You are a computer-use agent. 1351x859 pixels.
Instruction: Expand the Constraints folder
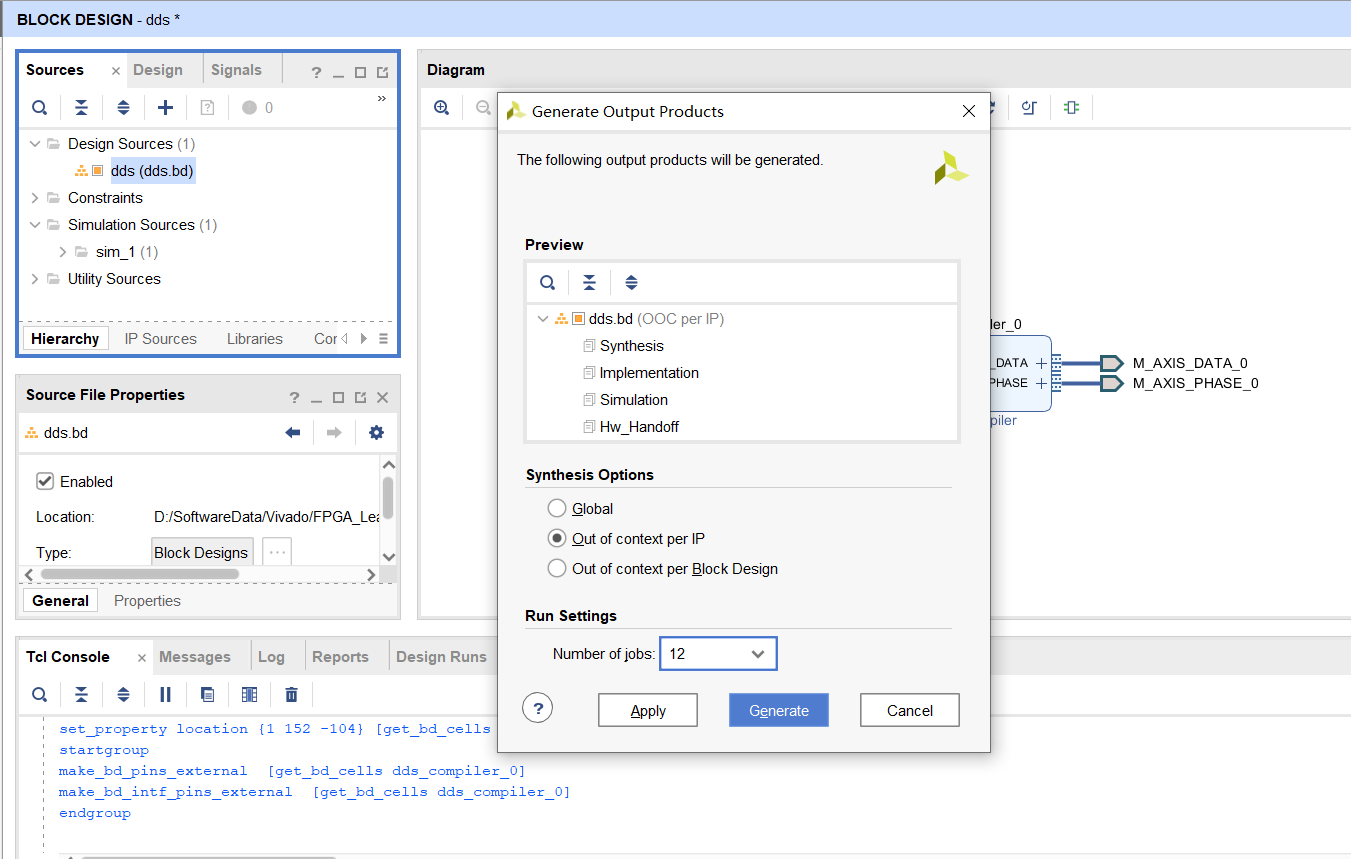(x=36, y=198)
